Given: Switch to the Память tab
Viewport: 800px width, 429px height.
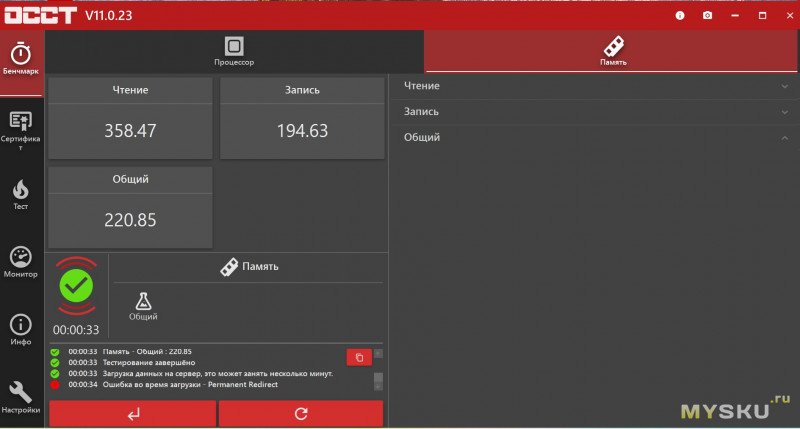Looking at the screenshot, I should 613,51.
